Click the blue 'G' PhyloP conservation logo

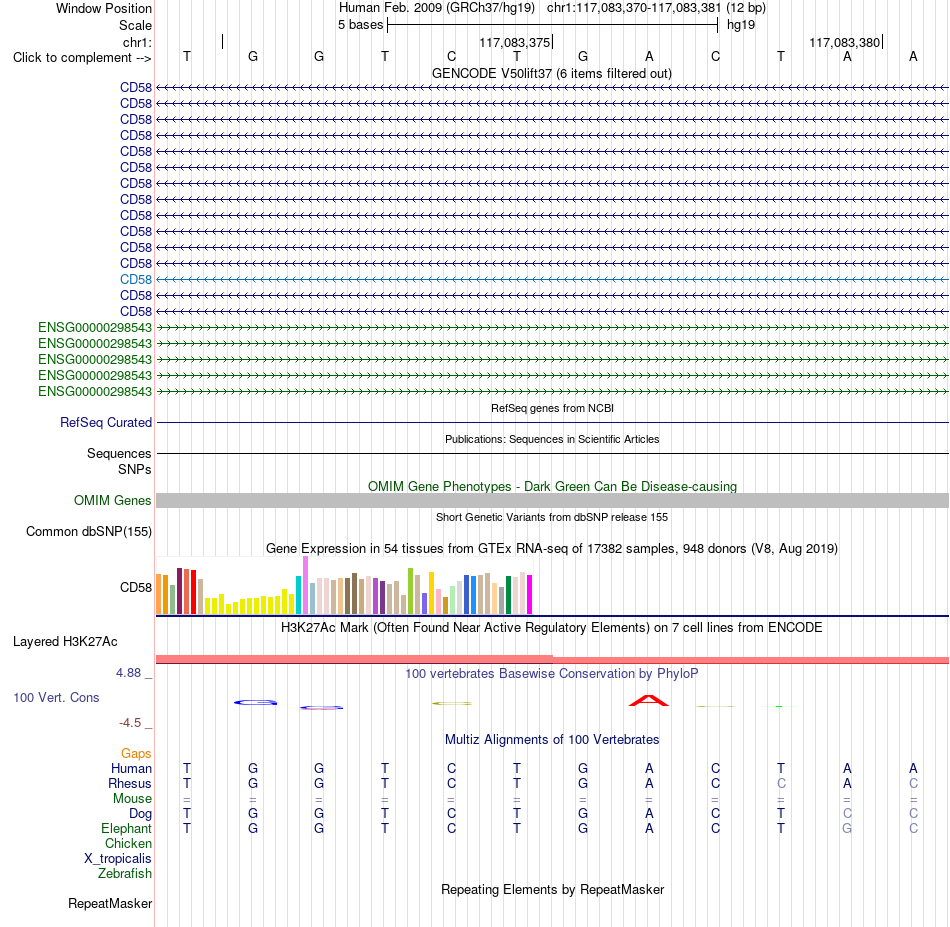pos(256,702)
